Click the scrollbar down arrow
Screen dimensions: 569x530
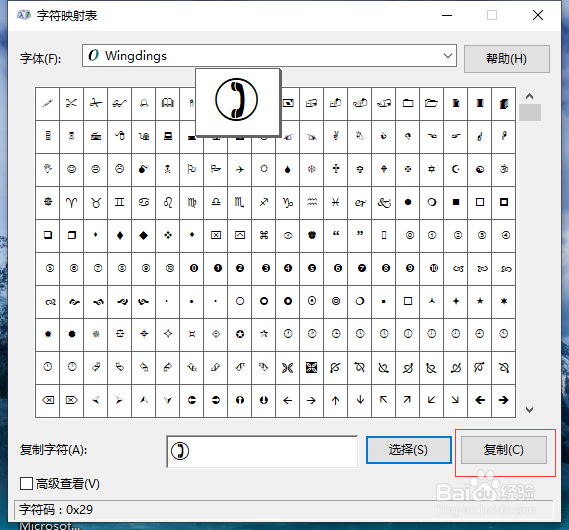(x=529, y=410)
